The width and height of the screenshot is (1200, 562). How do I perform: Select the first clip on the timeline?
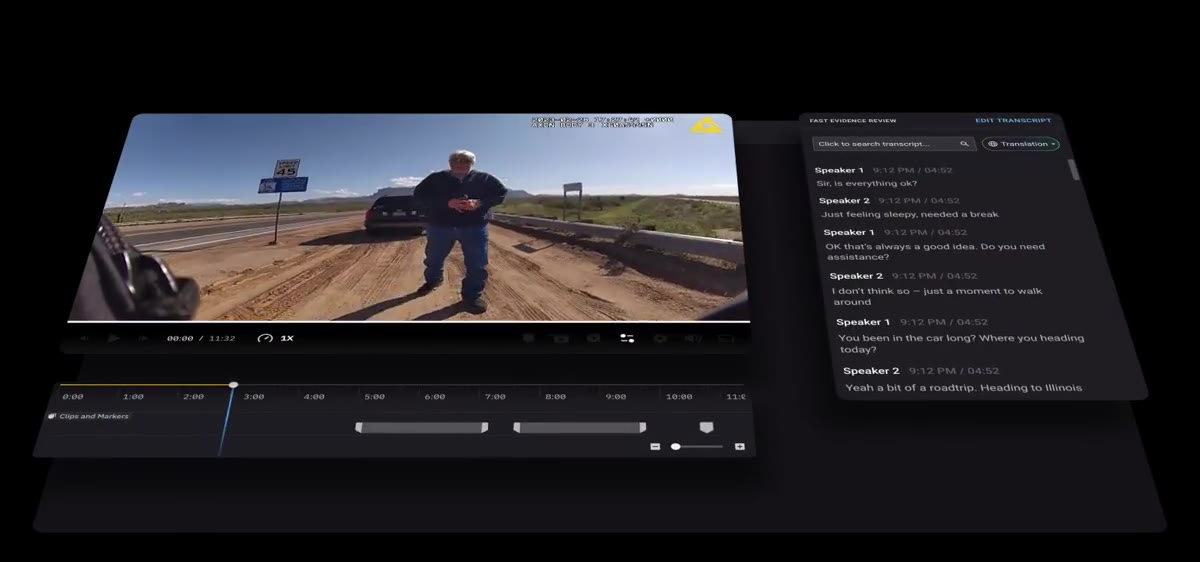click(x=422, y=427)
